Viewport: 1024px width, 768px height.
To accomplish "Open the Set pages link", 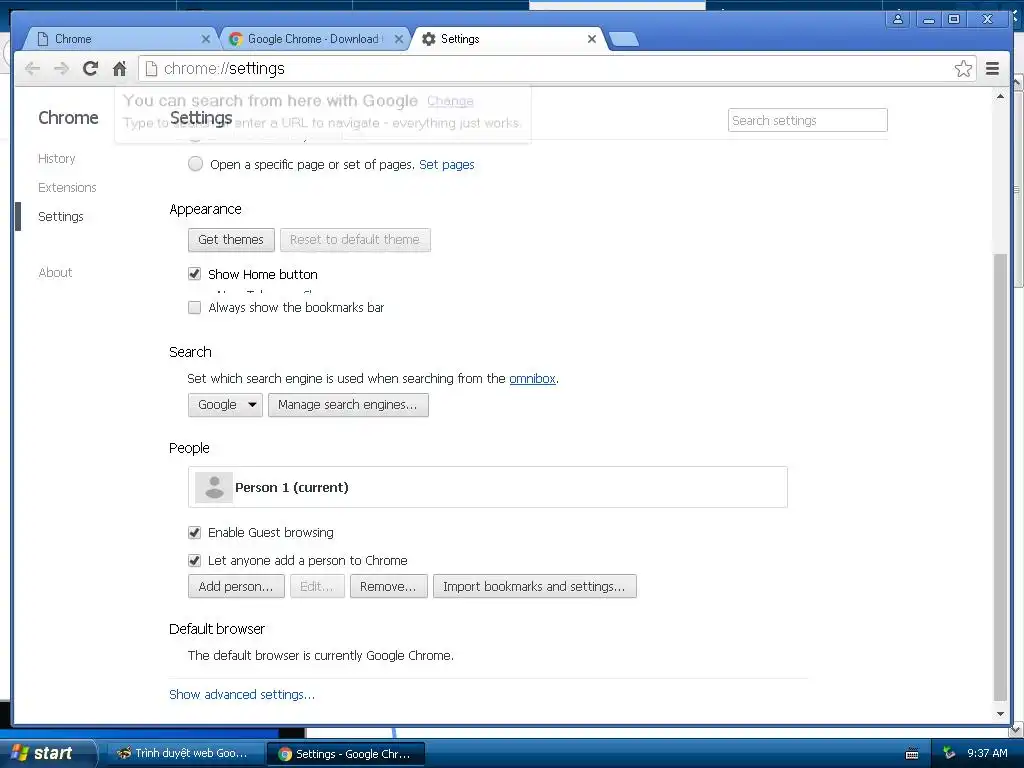I will (447, 165).
